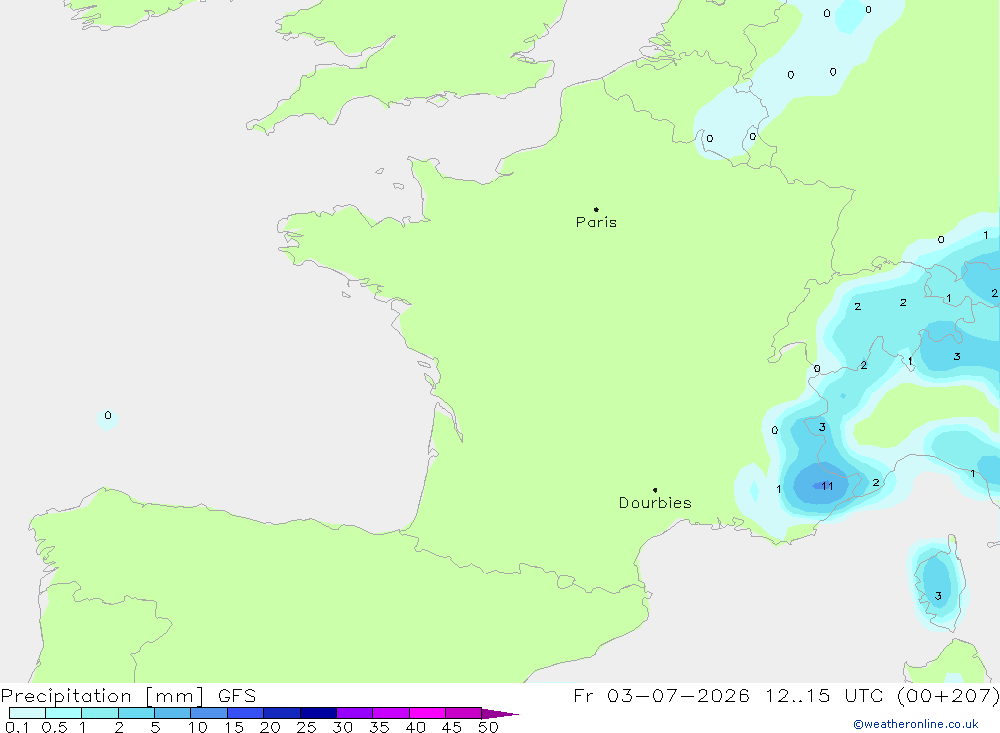Click the 11 mm precipitation value
The height and width of the screenshot is (733, 1000).
[827, 486]
